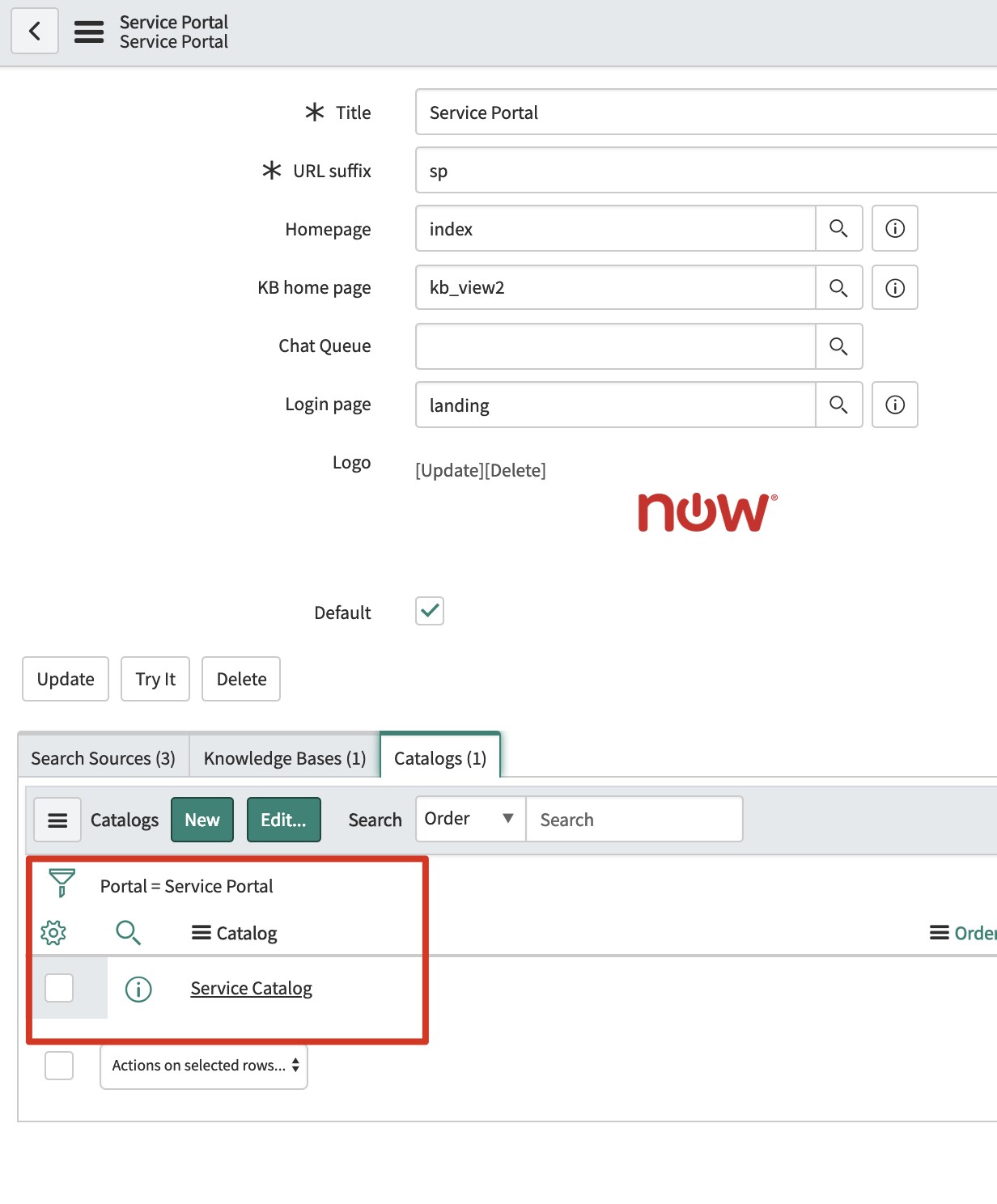Click the back arrow button
This screenshot has width=997, height=1204.
[35, 32]
